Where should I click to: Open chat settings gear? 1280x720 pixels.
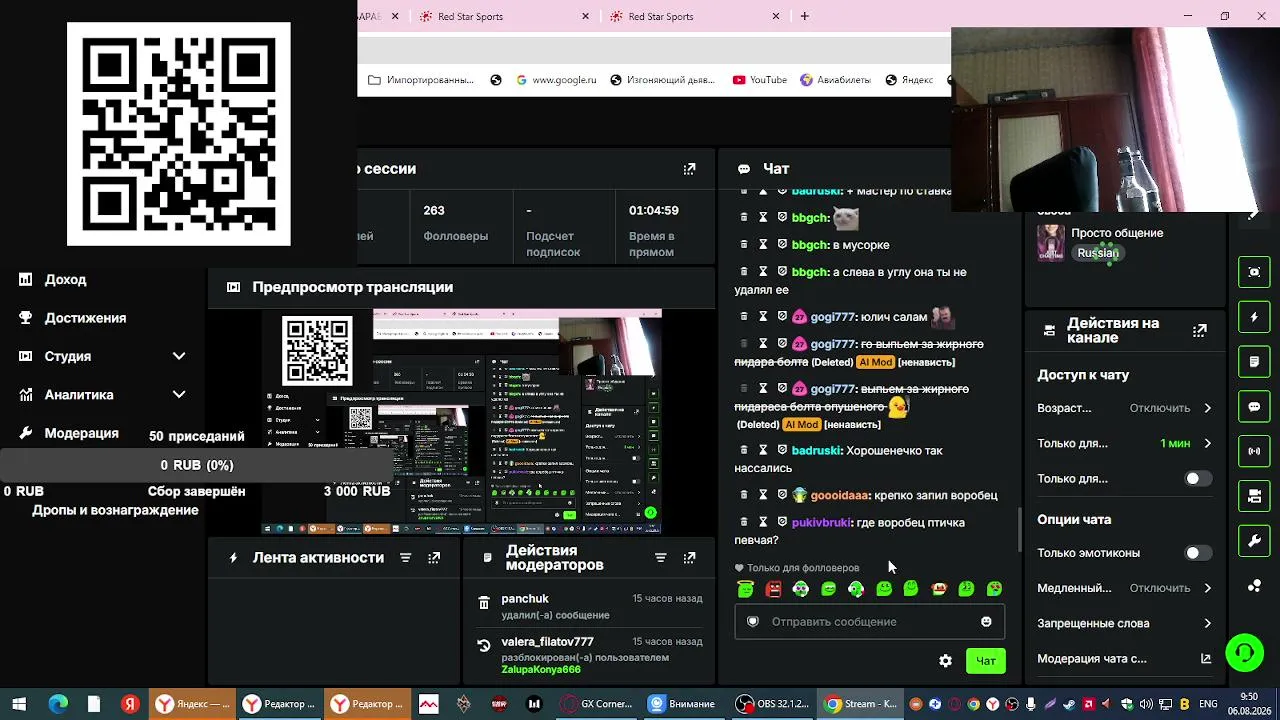click(x=945, y=661)
